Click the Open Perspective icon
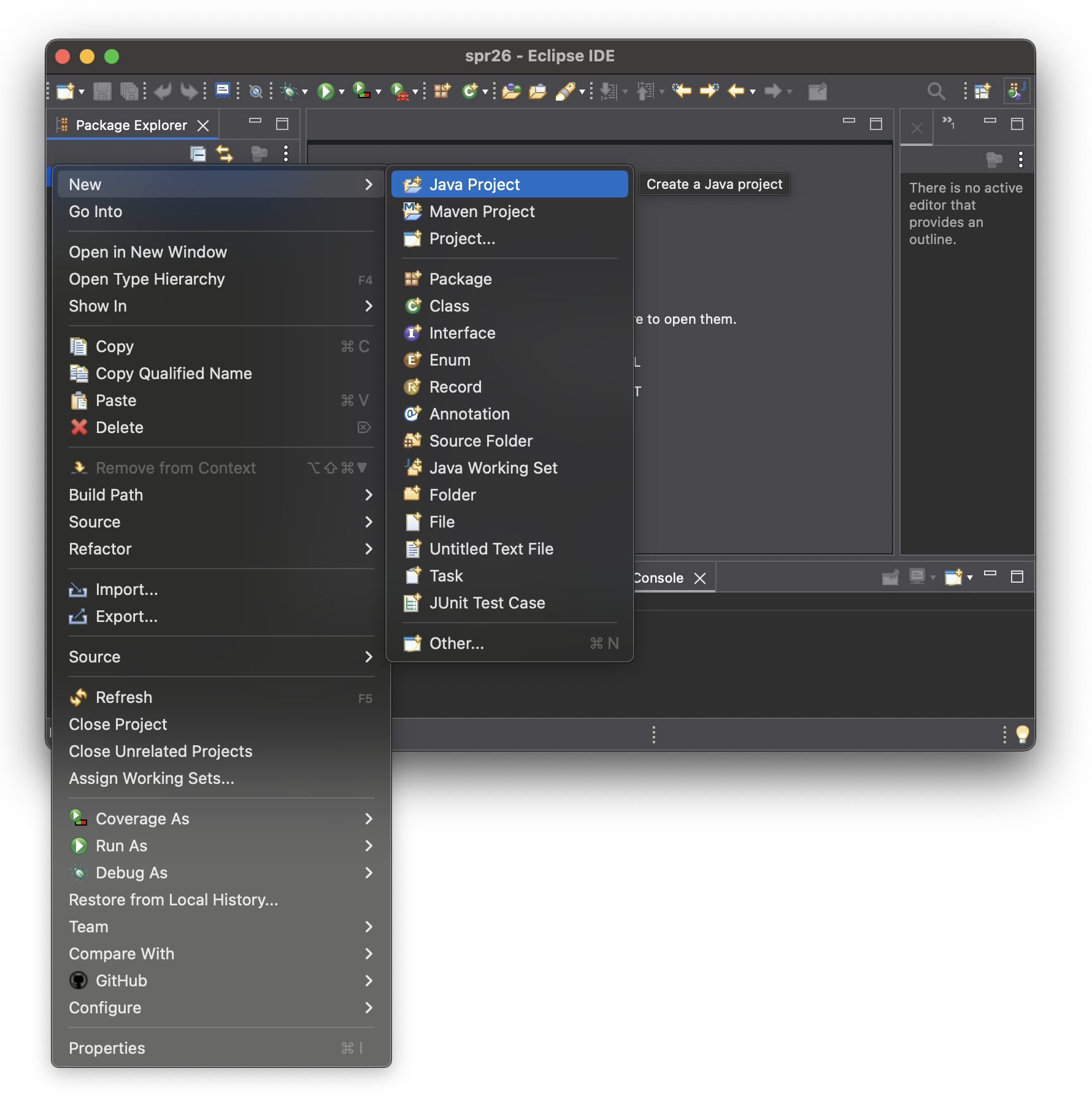Screen dimensions: 1092x1109 (x=982, y=91)
